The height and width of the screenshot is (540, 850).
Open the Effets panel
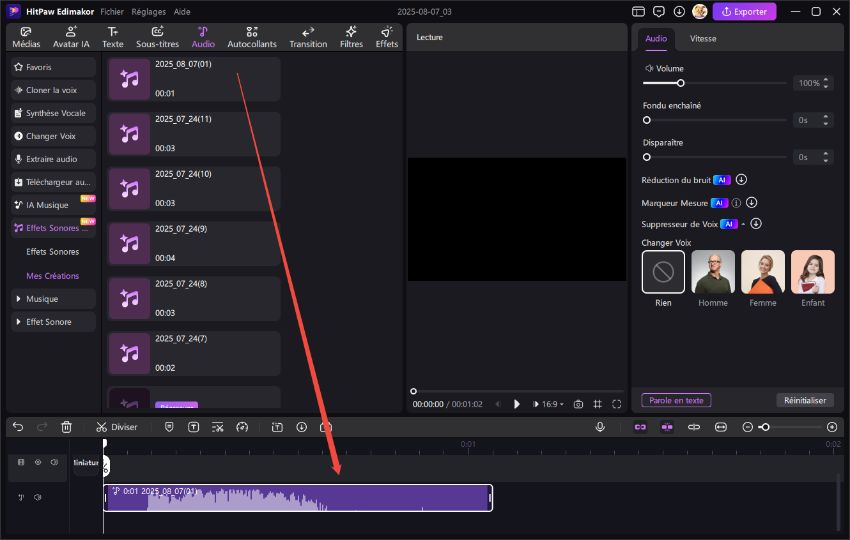[387, 37]
